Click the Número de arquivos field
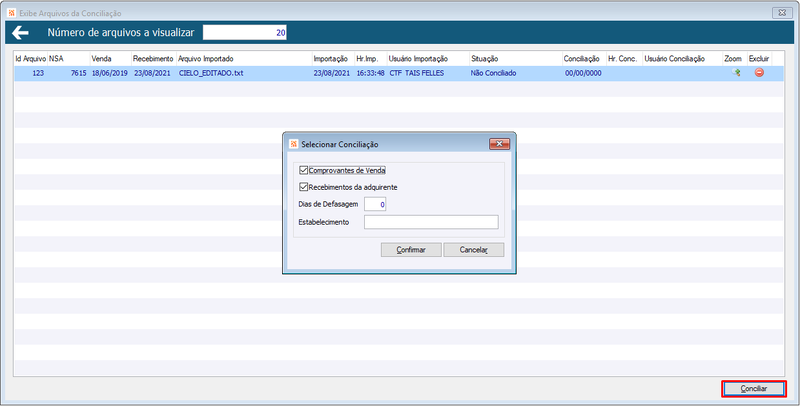The width and height of the screenshot is (800, 406). point(245,33)
